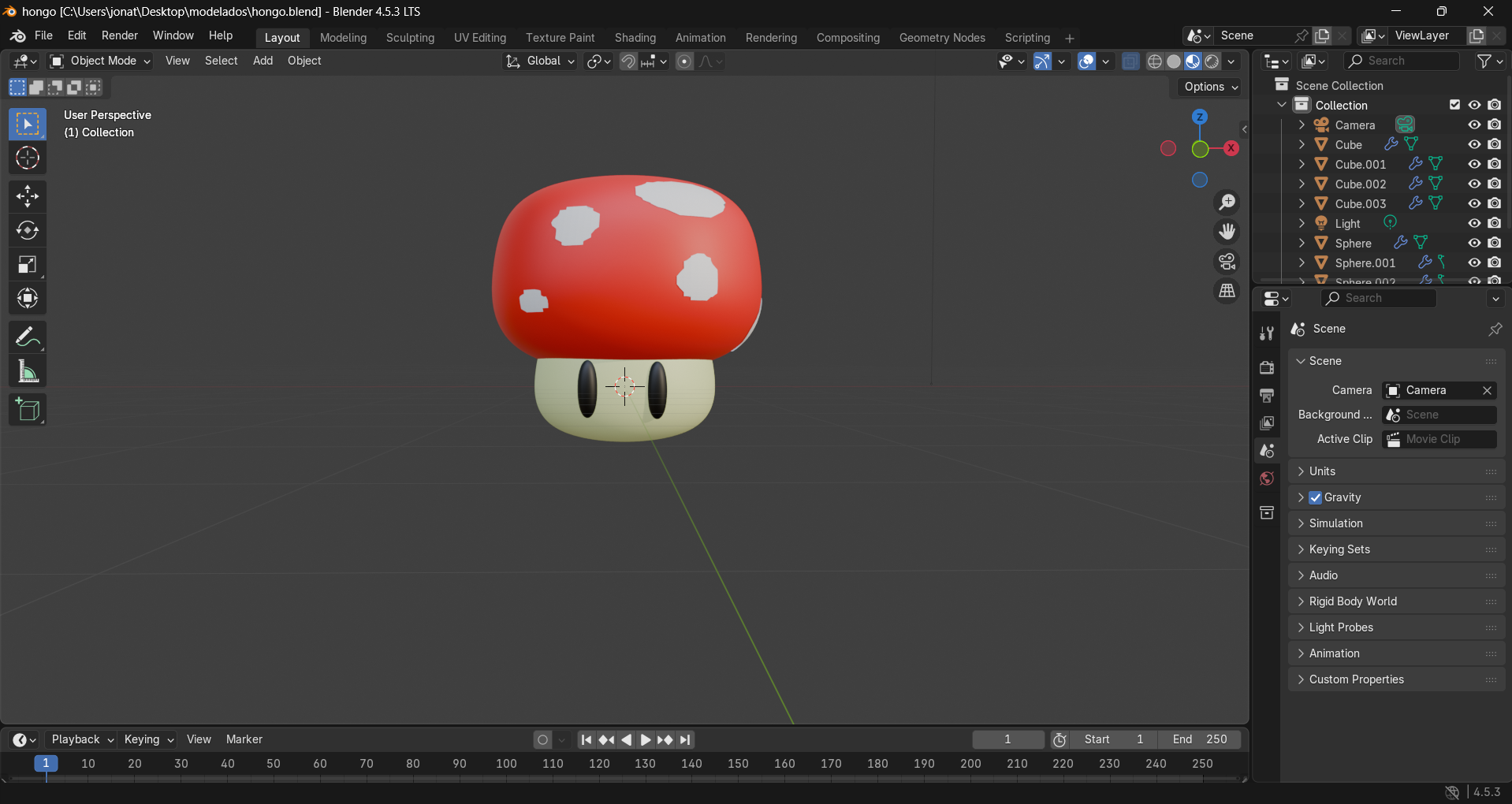This screenshot has height=804, width=1512.
Task: Disable Camera visibility in viewport
Action: (1474, 125)
